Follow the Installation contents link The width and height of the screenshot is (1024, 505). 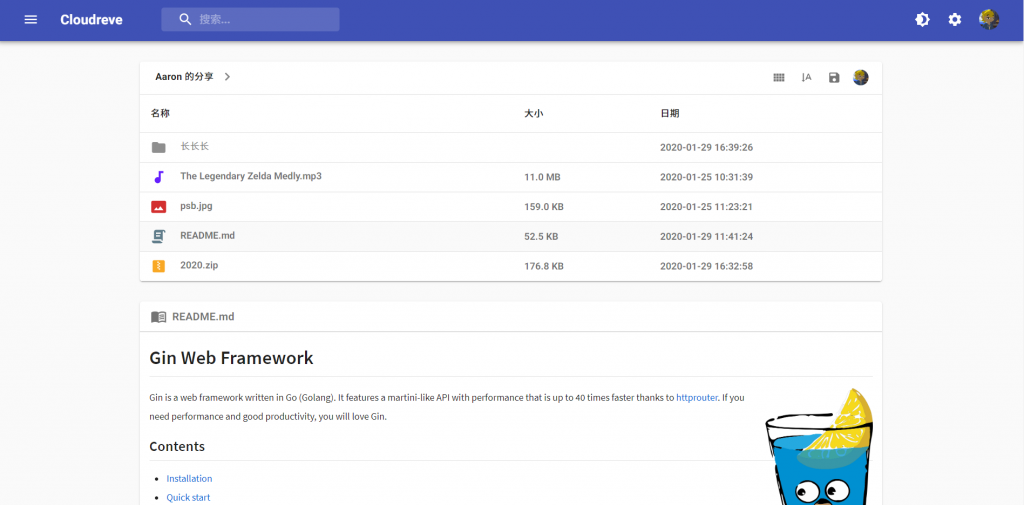(189, 479)
